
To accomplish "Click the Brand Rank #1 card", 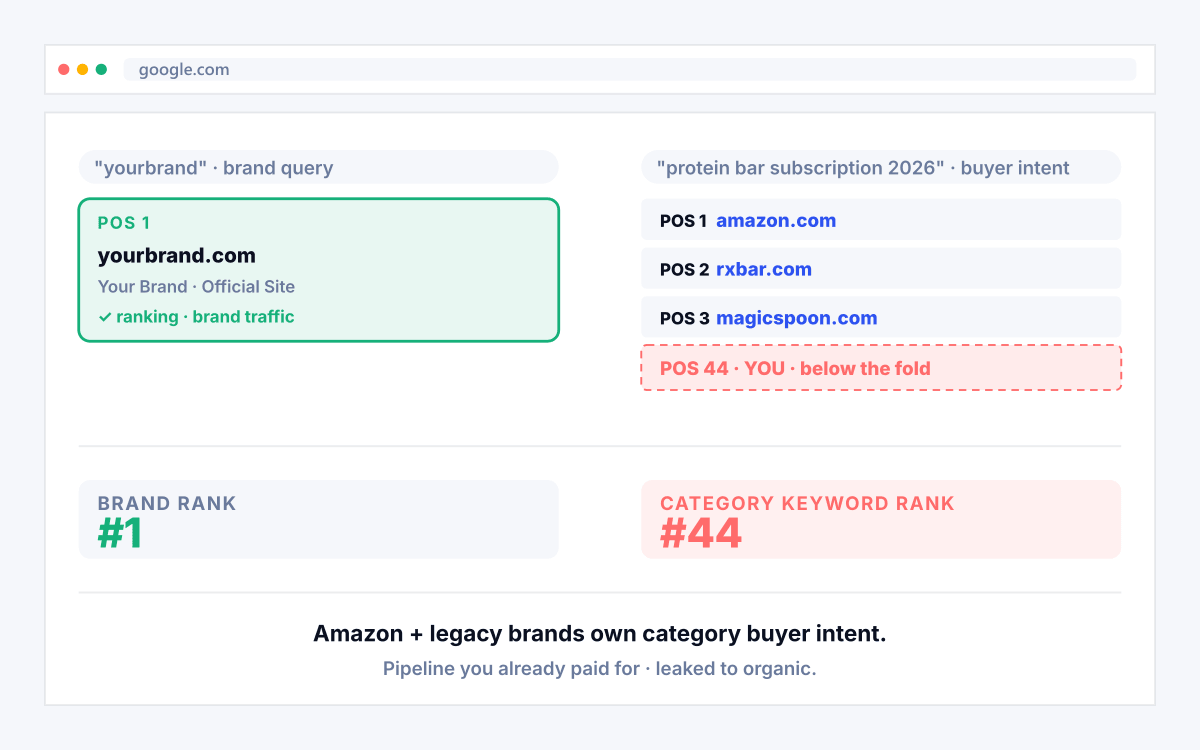I will click(318, 519).
